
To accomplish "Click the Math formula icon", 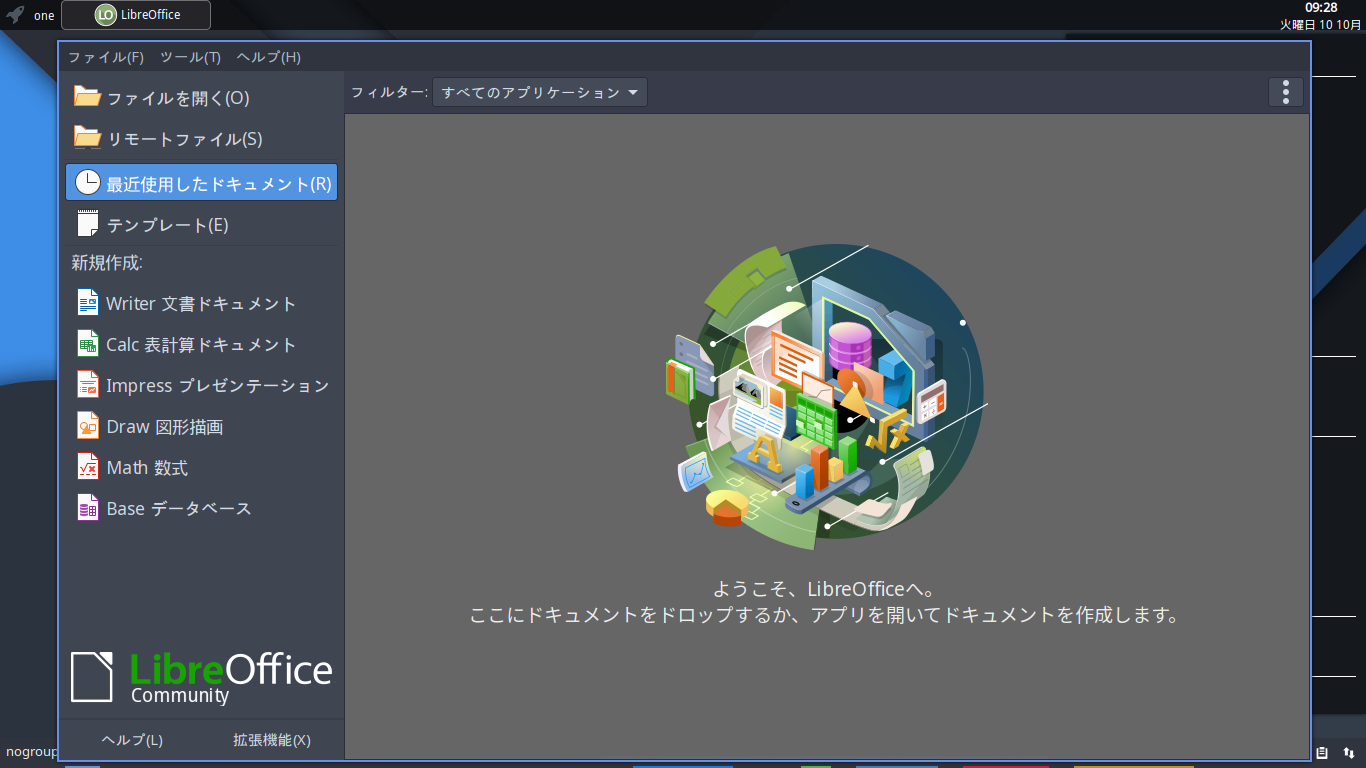I will pyautogui.click(x=88, y=466).
